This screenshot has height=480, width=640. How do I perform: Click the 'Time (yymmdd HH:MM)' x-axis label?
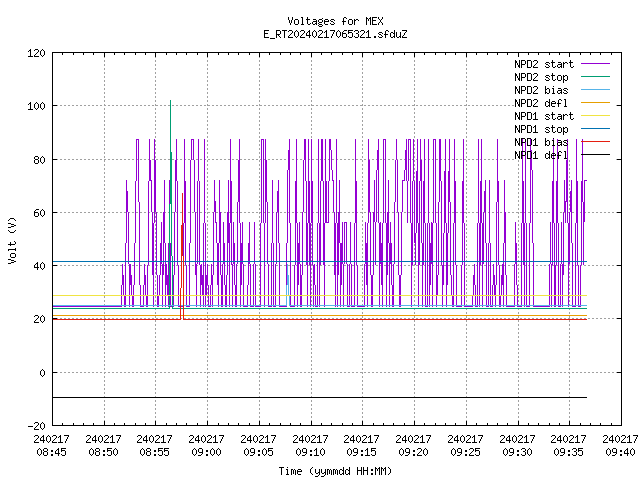(335, 471)
